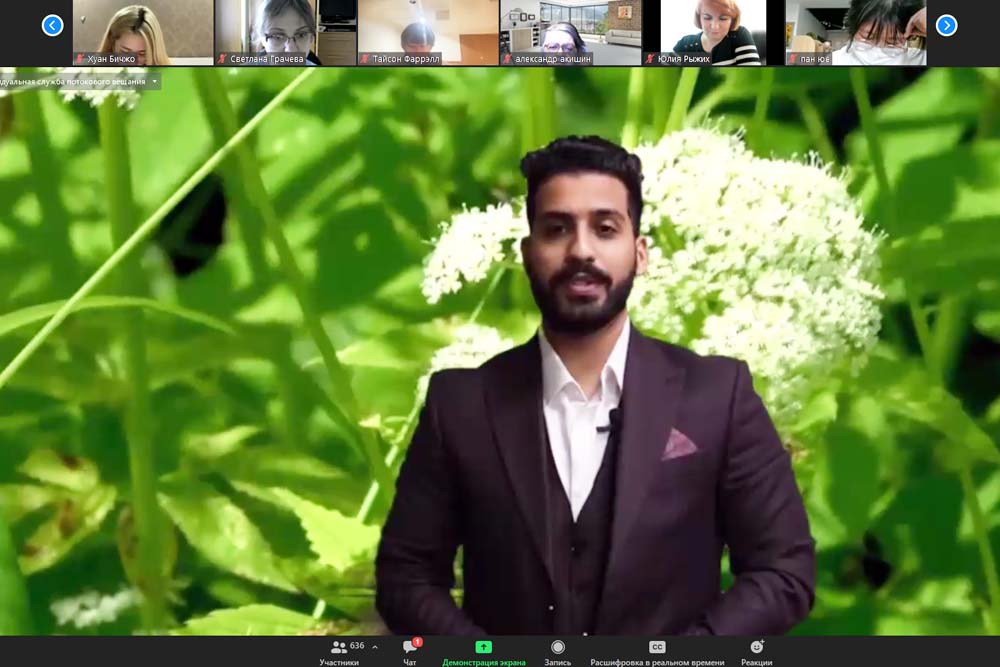Click the 636 participants count

coord(357,646)
